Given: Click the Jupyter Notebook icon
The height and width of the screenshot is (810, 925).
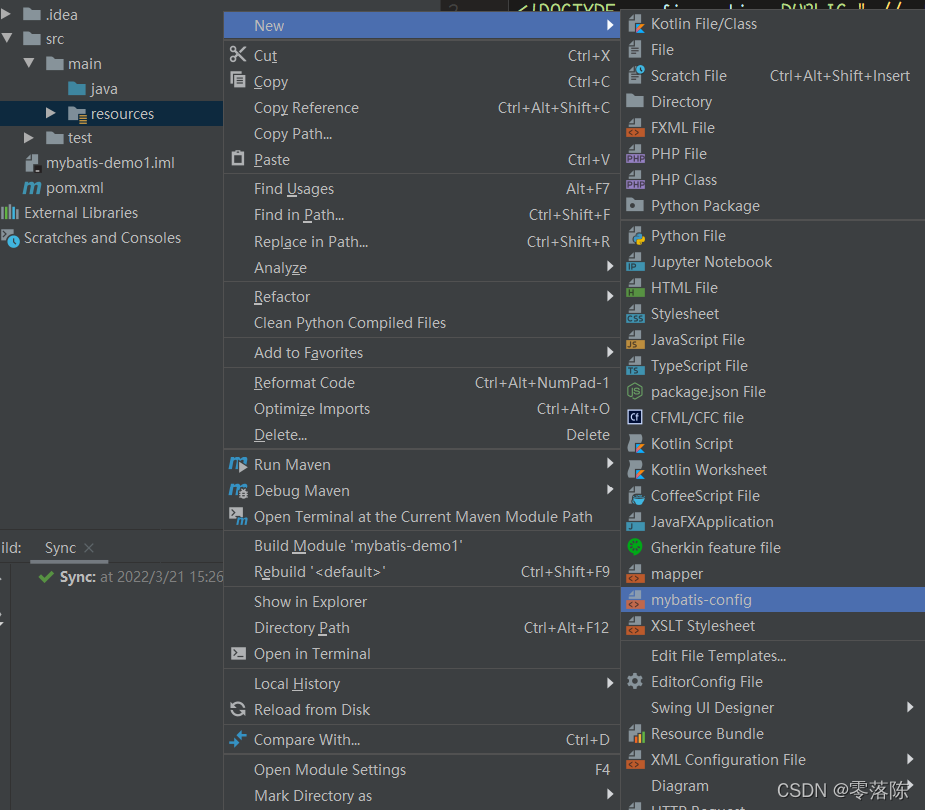Looking at the screenshot, I should pyautogui.click(x=635, y=262).
